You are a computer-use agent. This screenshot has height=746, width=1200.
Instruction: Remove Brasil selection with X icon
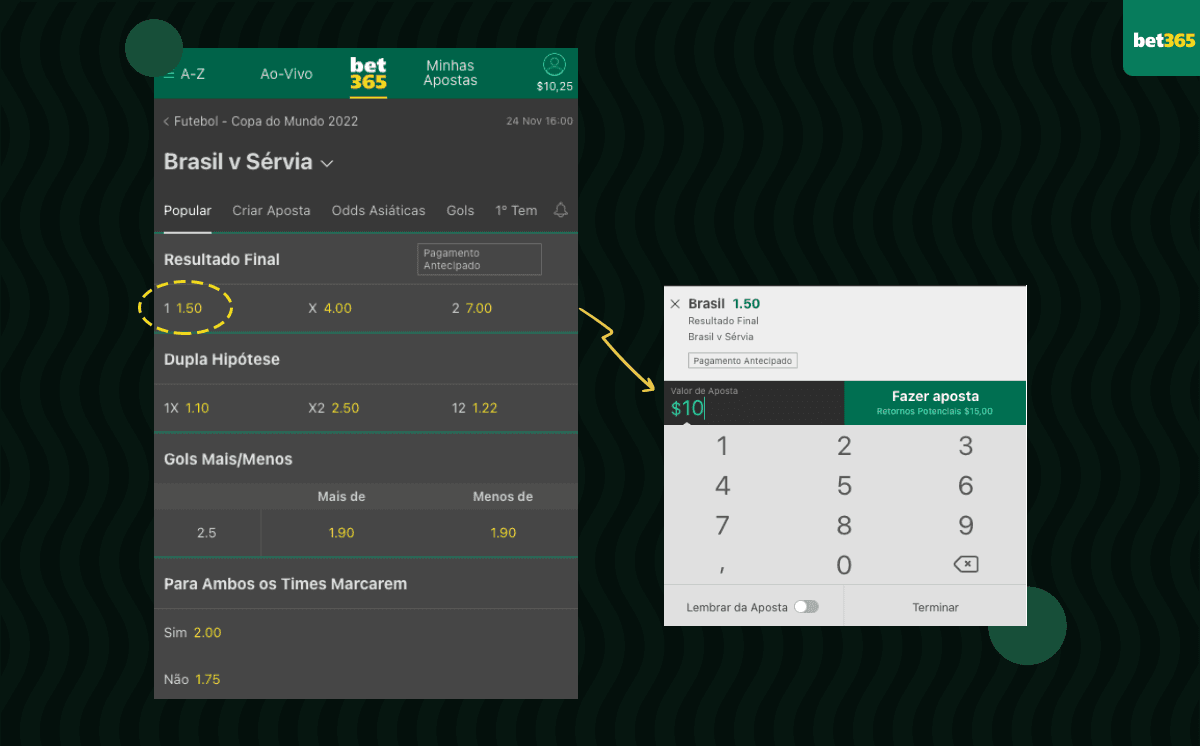tap(675, 304)
